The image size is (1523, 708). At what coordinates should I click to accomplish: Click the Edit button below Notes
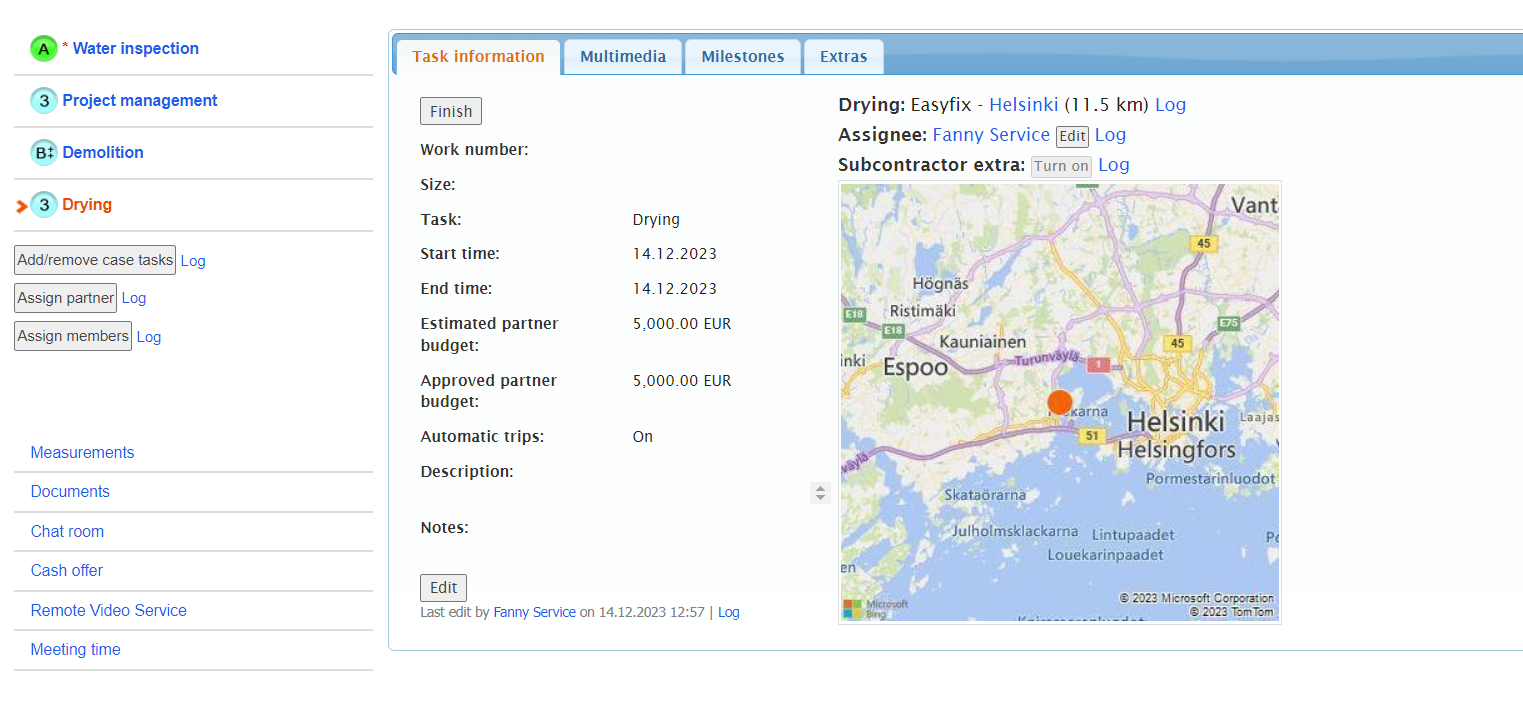(443, 588)
